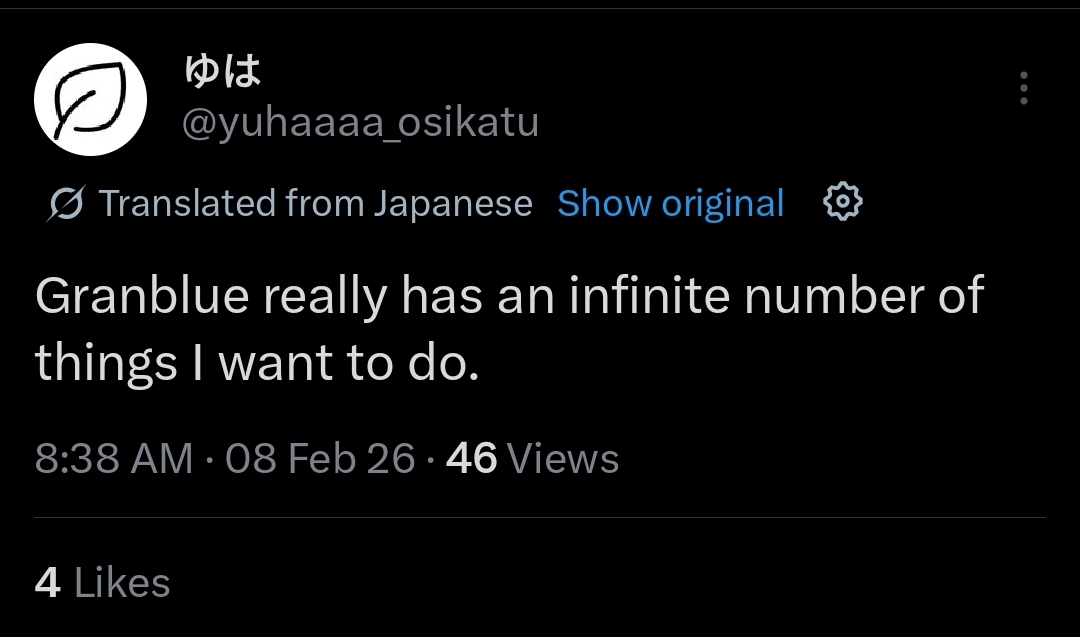Click the display name ゆは
Viewport: 1080px width, 637px height.
tap(222, 72)
